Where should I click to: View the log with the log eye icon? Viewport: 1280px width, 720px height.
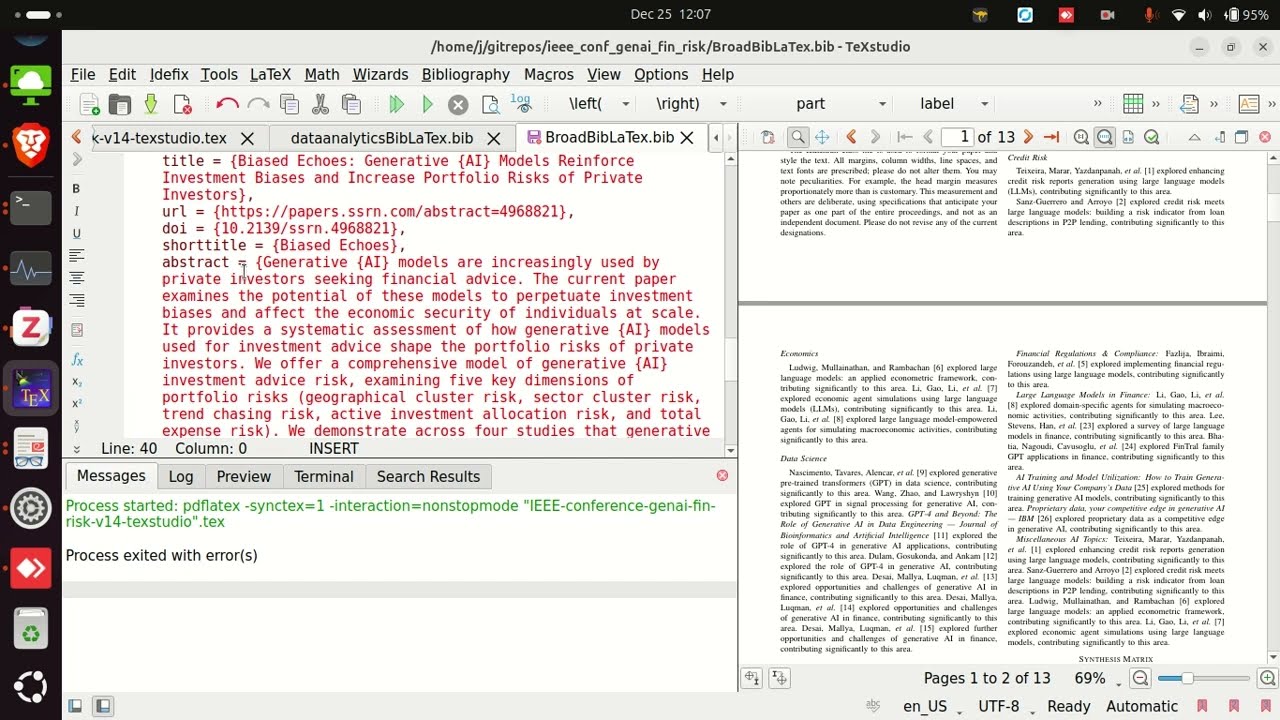(x=520, y=103)
